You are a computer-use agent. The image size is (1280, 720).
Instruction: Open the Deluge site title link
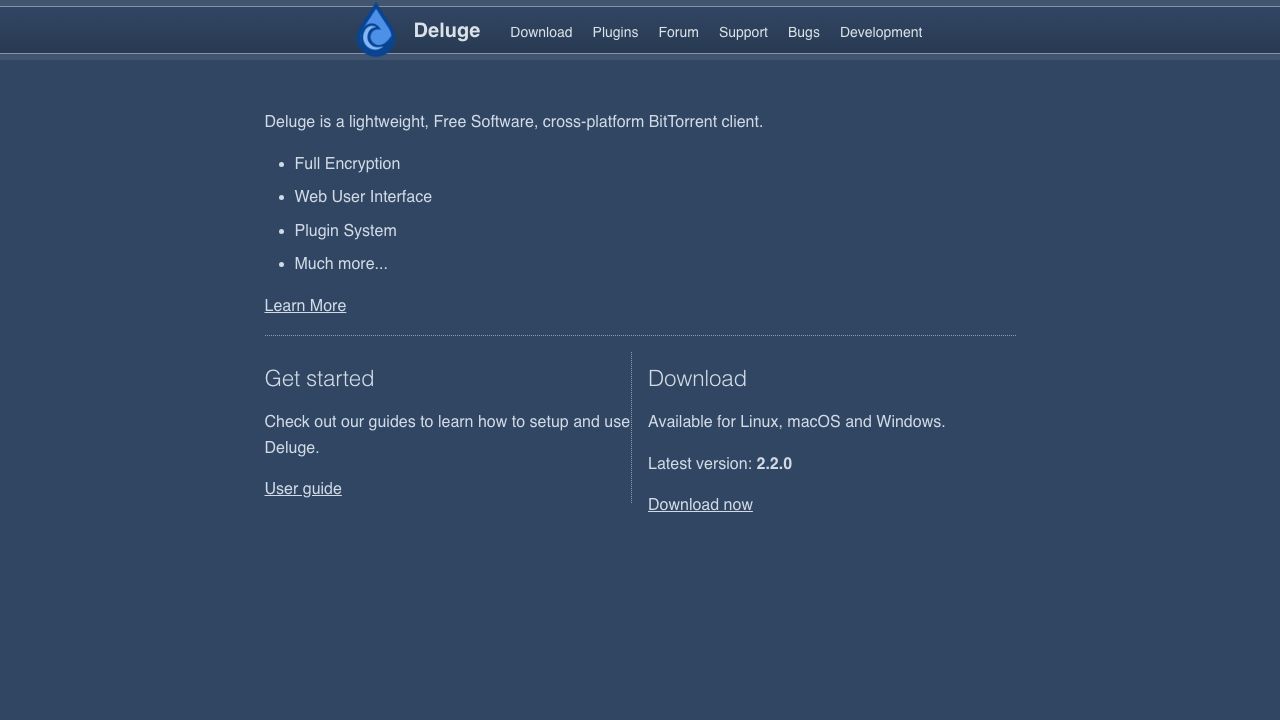click(x=447, y=31)
